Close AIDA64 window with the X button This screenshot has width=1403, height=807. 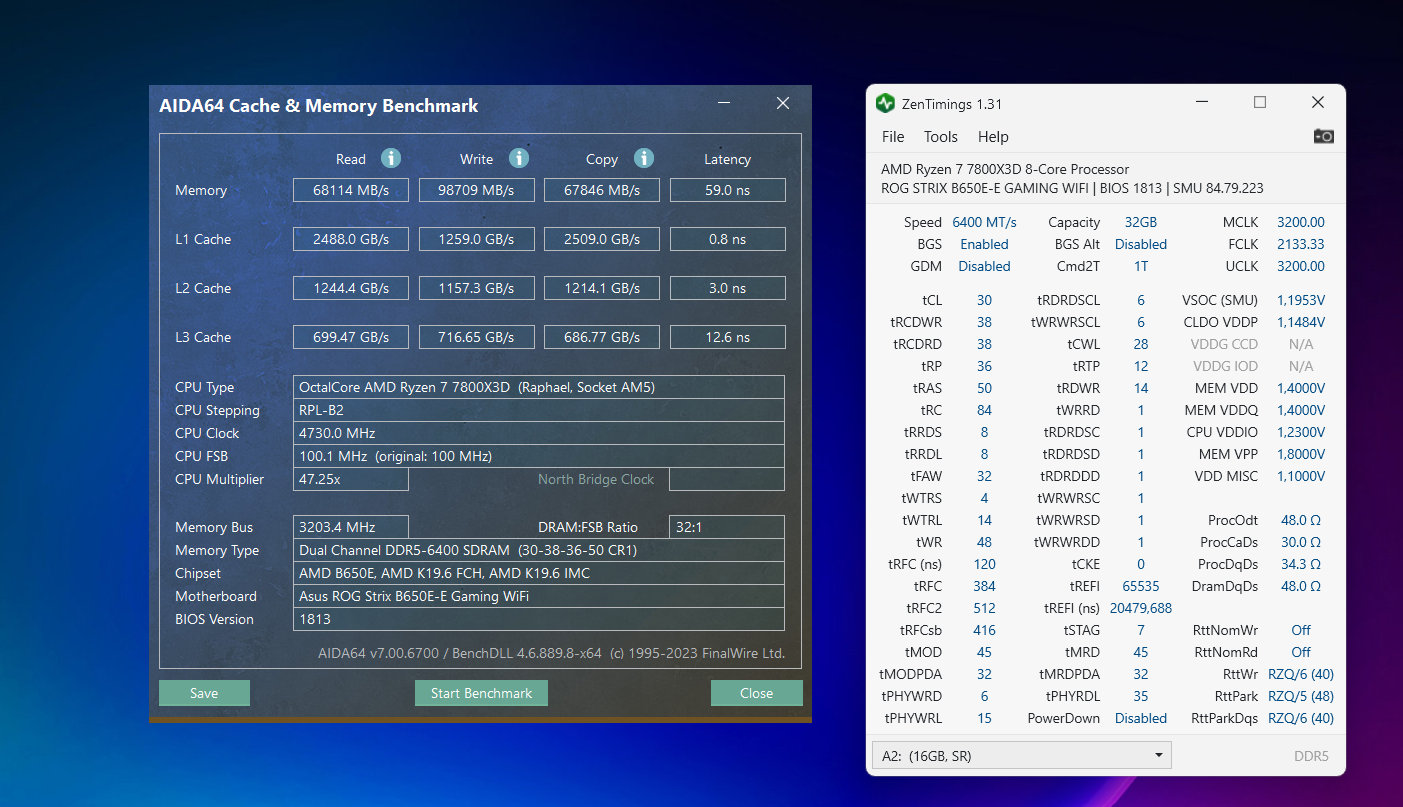(x=783, y=103)
